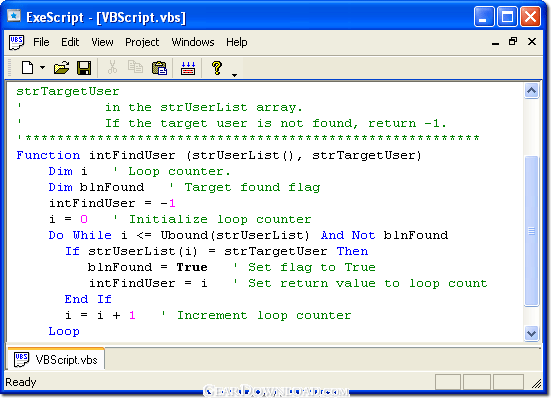Close the VBScript.vbs document
Viewport: 552px width, 399px height.
pyautogui.click(x=532, y=42)
